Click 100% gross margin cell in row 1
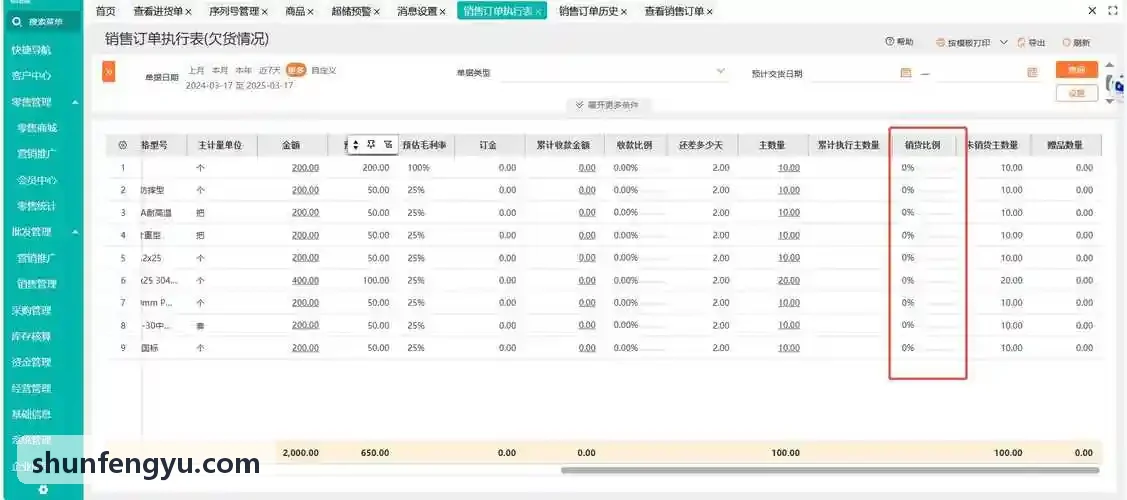Image resolution: width=1127 pixels, height=500 pixels. tap(418, 167)
